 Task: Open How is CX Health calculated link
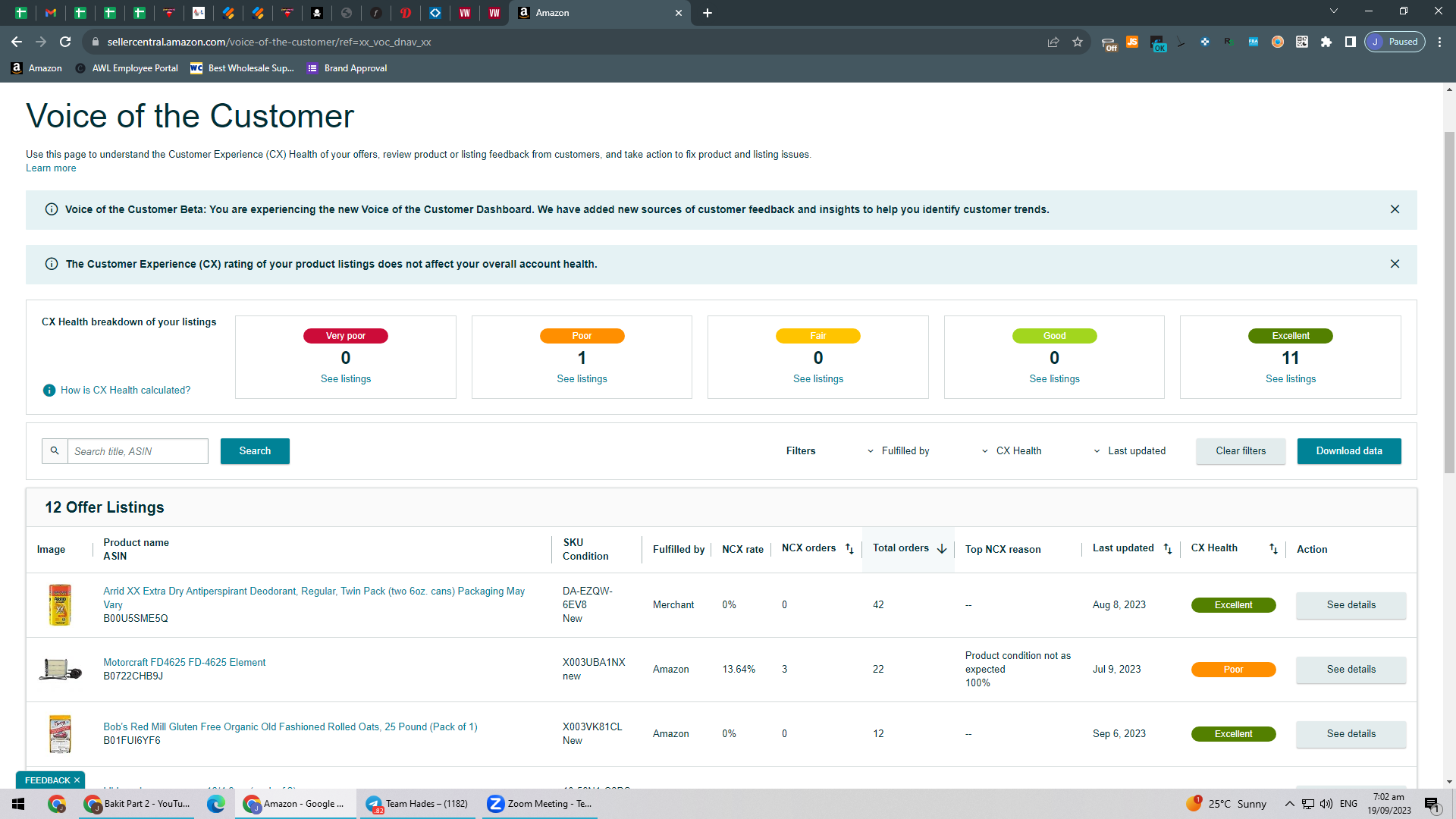coord(125,391)
